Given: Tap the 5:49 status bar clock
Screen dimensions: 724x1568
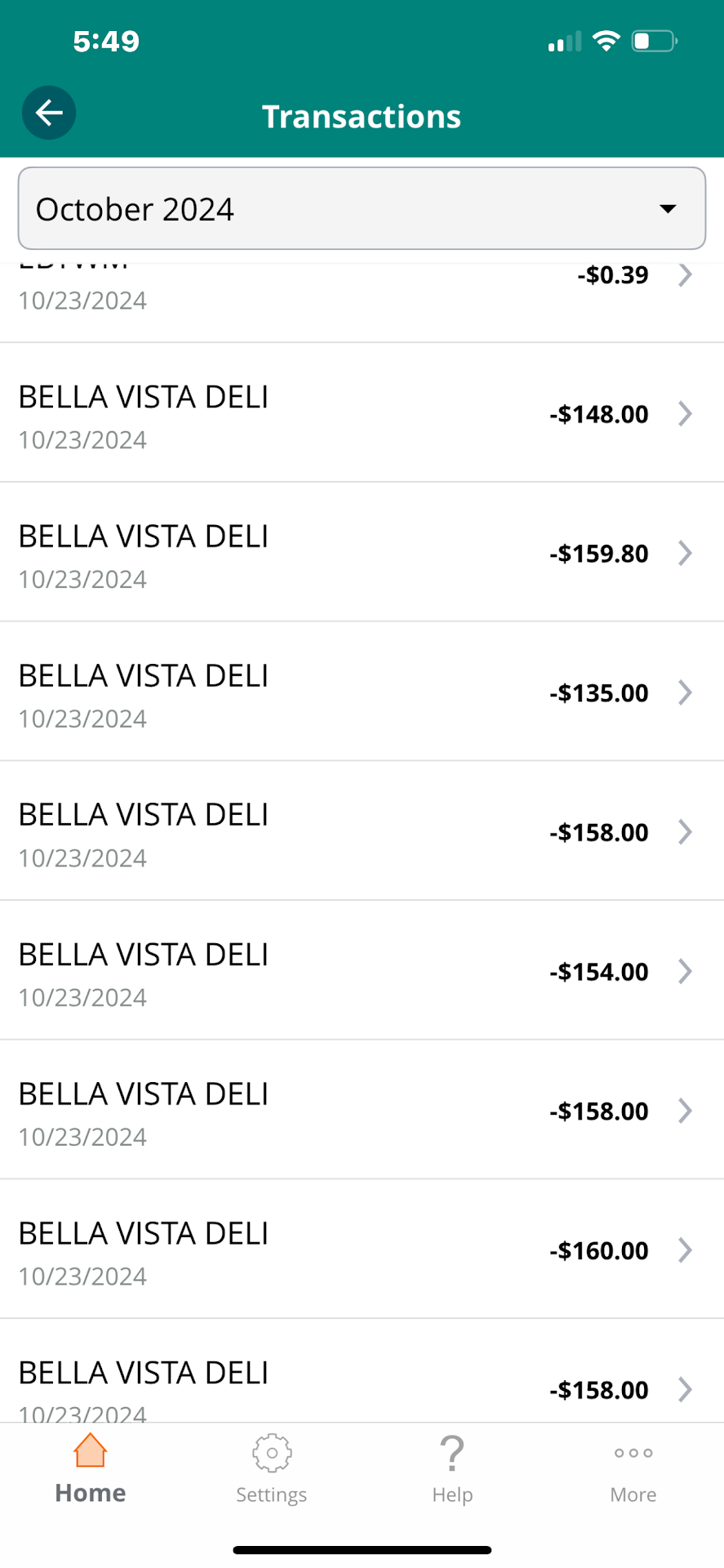Looking at the screenshot, I should coord(106,41).
